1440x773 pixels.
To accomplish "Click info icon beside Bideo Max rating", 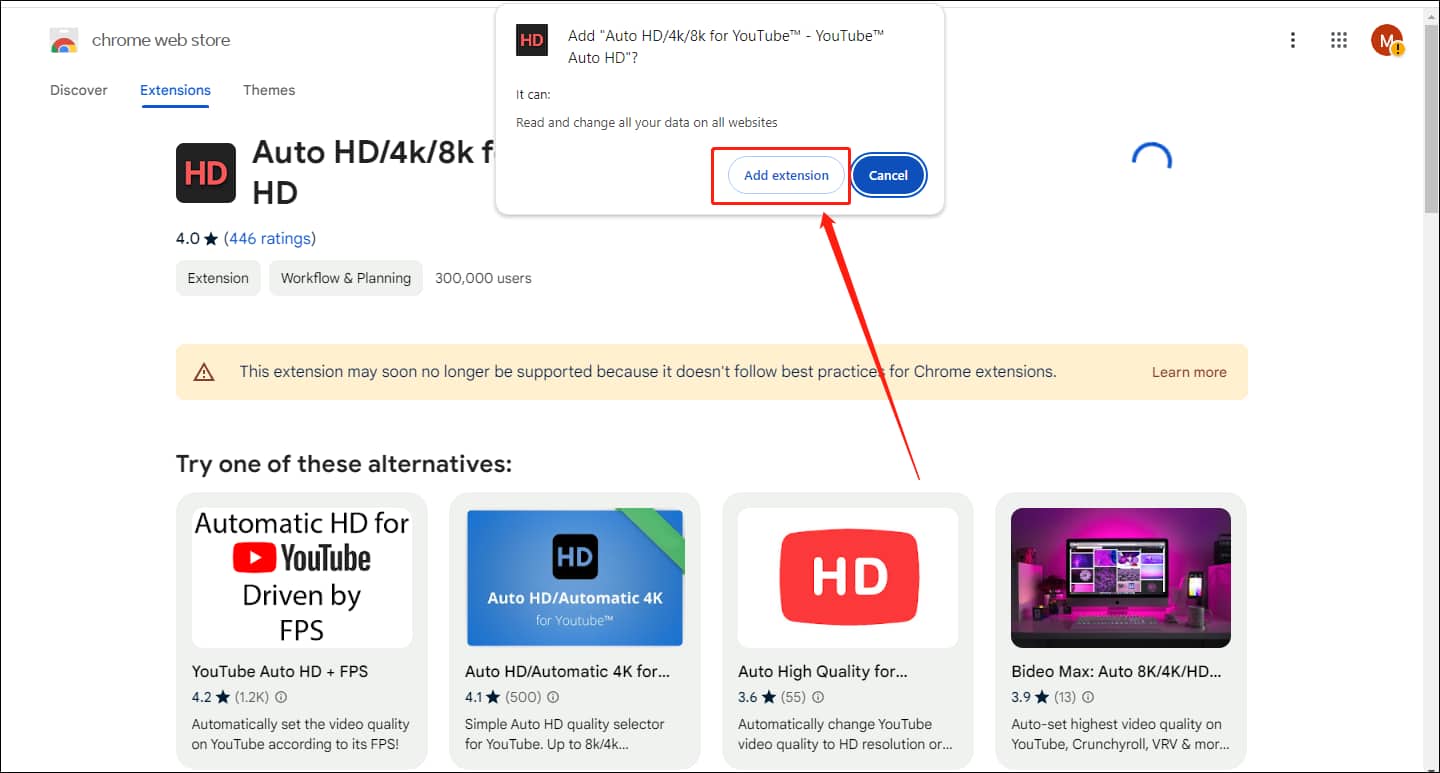I will click(x=1088, y=697).
